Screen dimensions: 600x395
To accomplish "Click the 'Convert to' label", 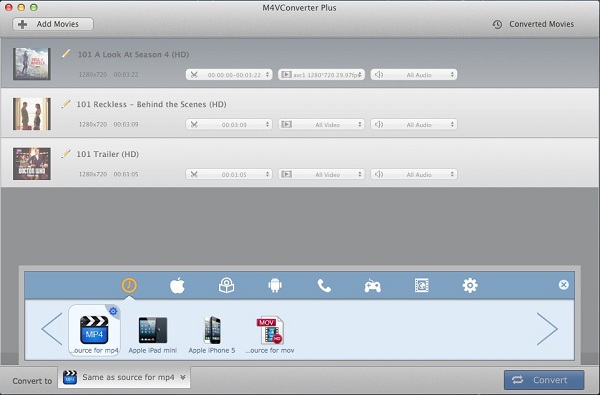I will 32,381.
